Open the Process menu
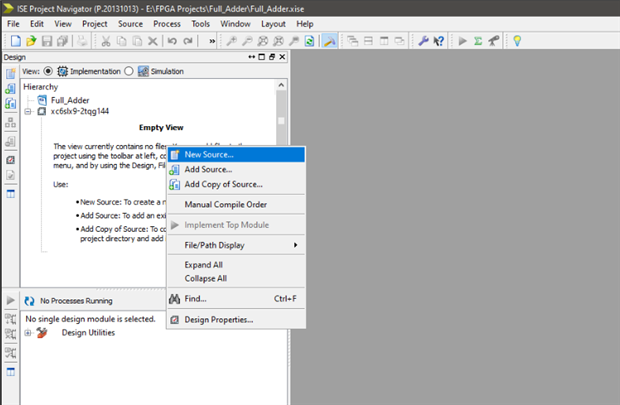This screenshot has height=405, width=620. click(x=167, y=24)
